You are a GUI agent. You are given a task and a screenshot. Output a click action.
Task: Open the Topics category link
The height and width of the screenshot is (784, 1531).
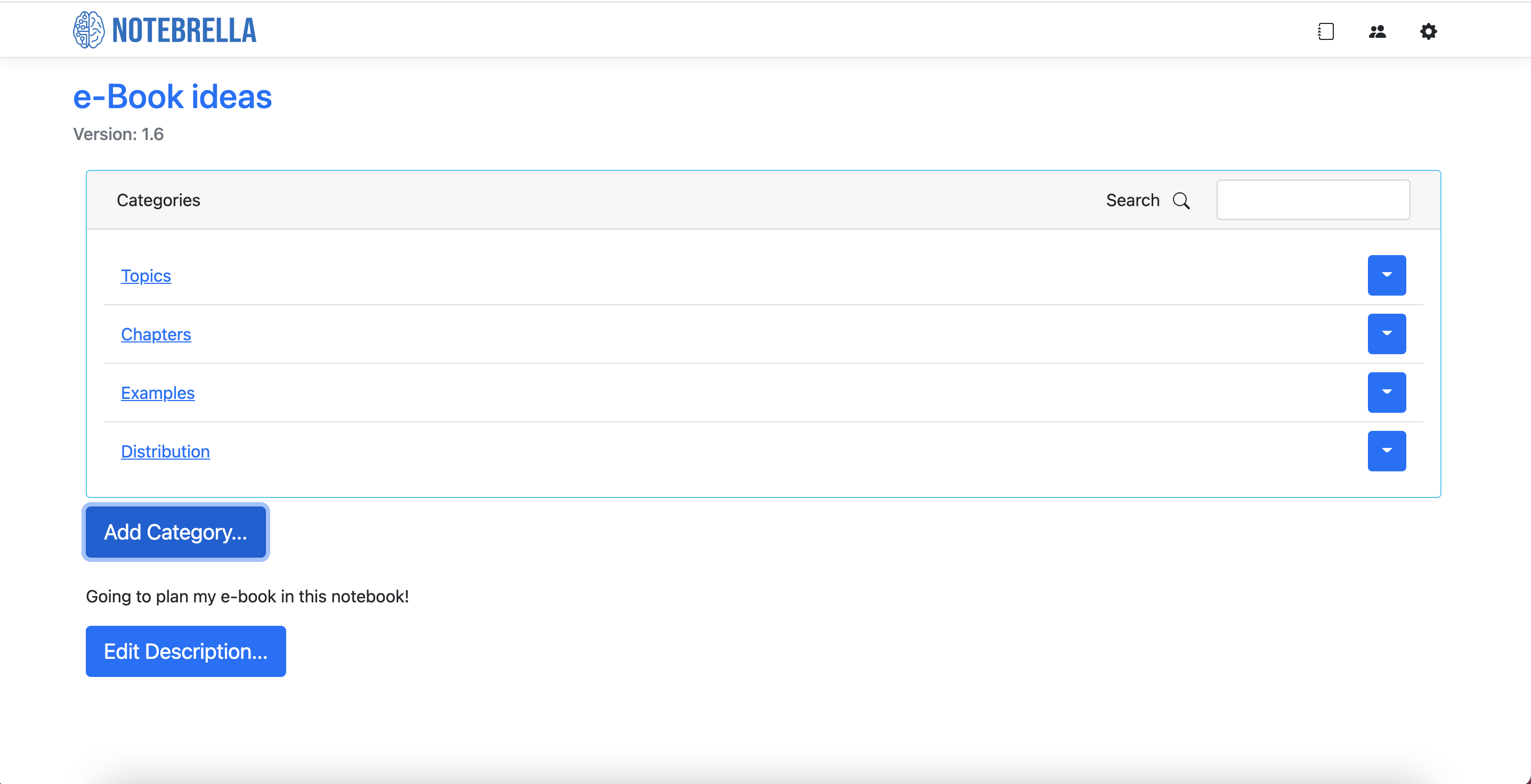[145, 275]
